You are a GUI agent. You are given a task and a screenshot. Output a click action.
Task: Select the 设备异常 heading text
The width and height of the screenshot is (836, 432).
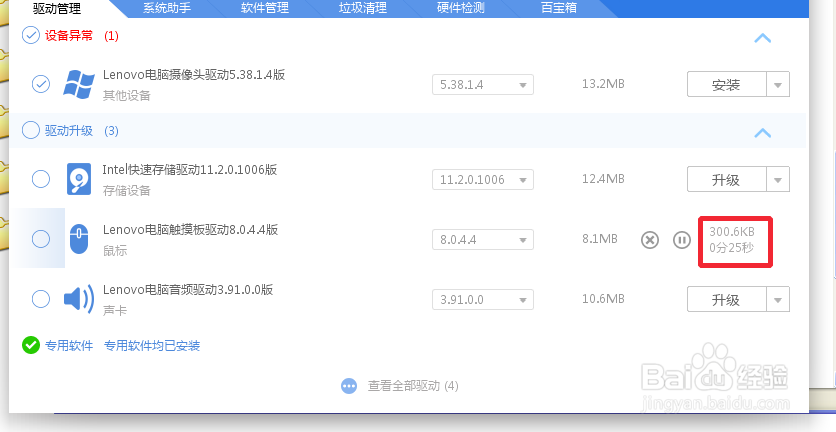tap(69, 36)
